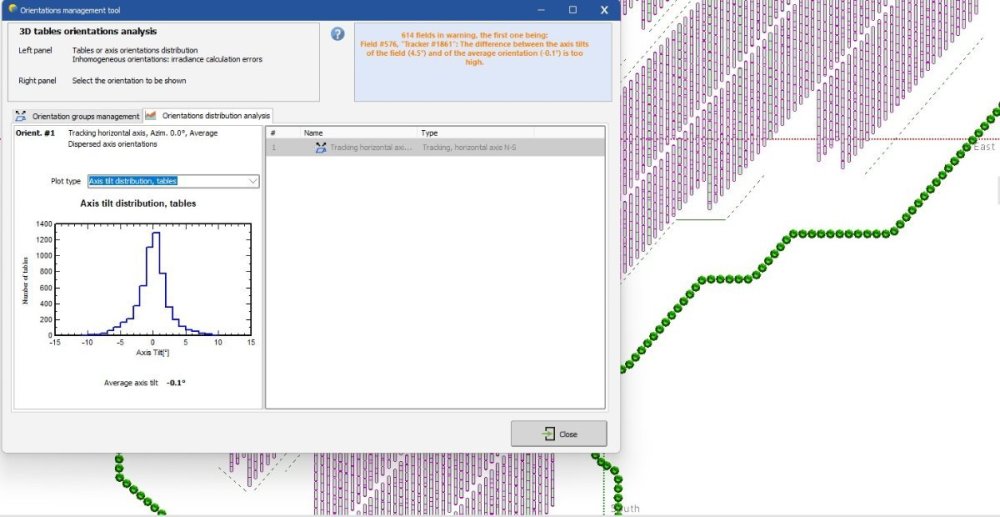Click the tracker icon in the orientation list row
Screen dimensions: 1000x517
coord(320,148)
